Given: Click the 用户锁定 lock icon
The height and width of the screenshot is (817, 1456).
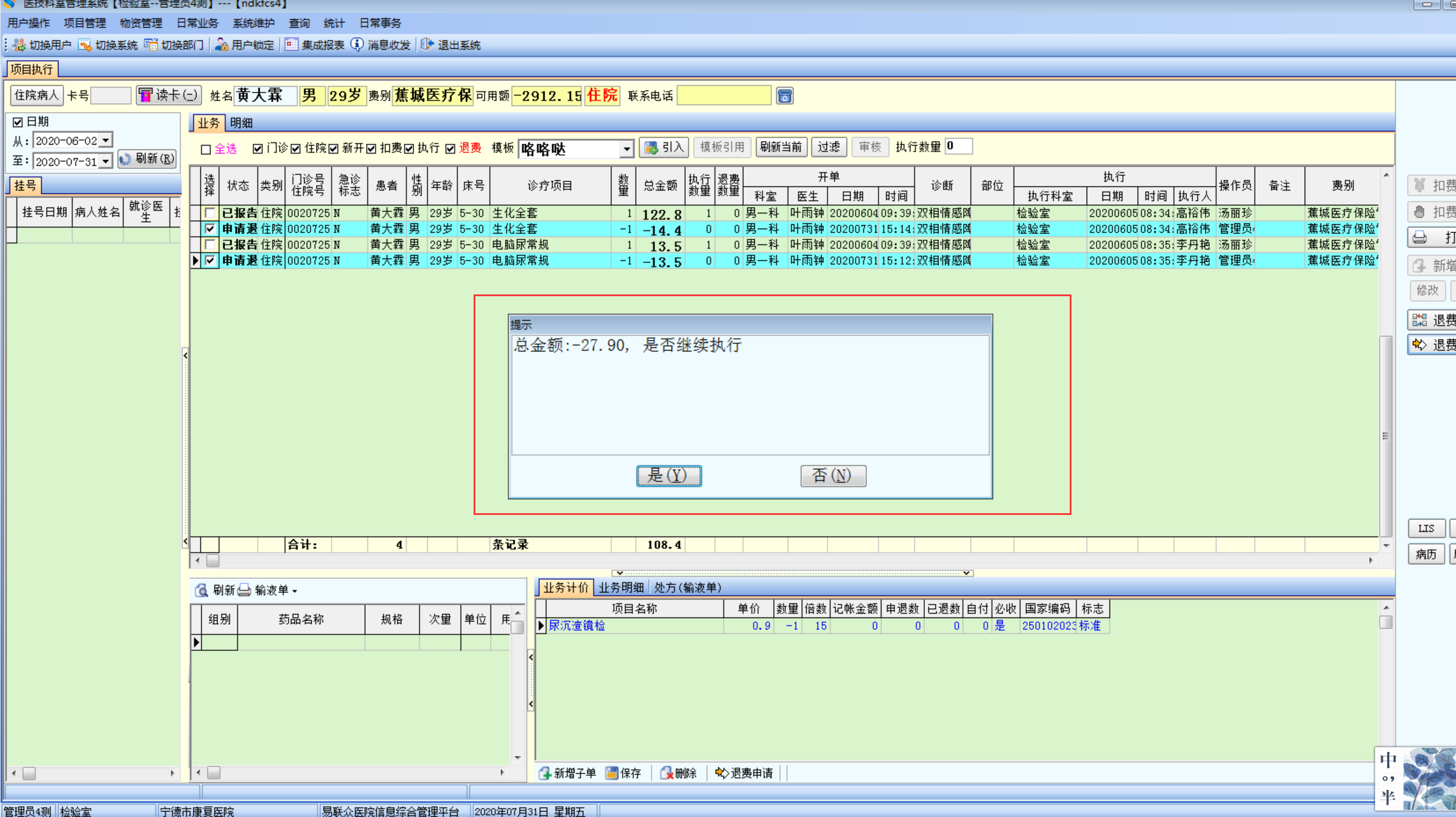Looking at the screenshot, I should point(222,45).
